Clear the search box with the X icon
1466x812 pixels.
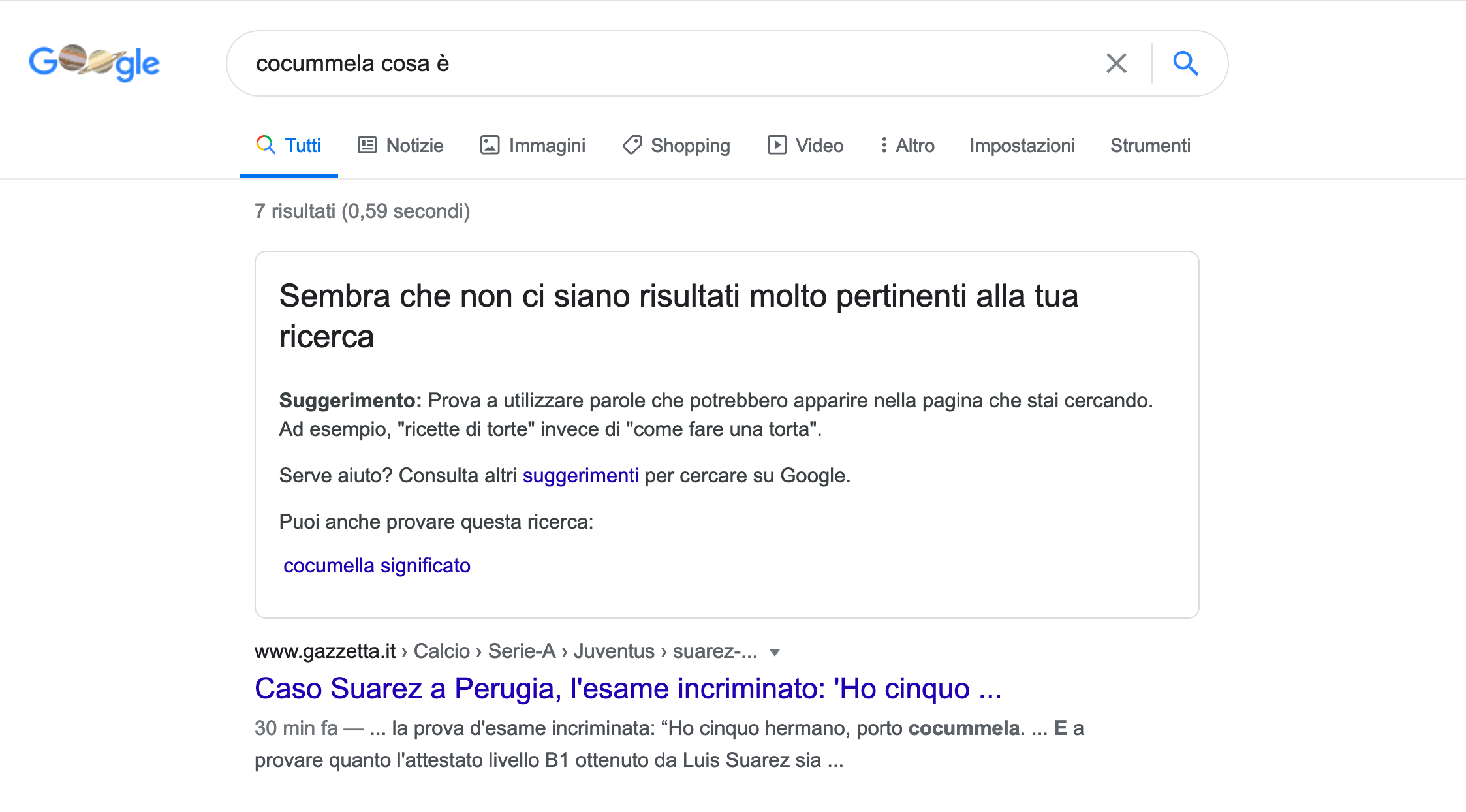1116,63
